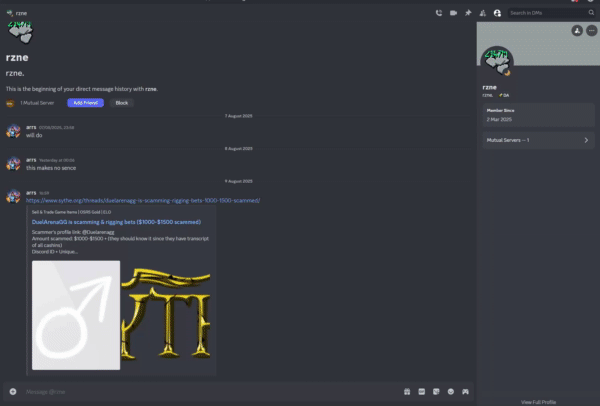Click the small rzne icon in header
Image resolution: width=600 pixels, height=406 pixels.
point(10,13)
